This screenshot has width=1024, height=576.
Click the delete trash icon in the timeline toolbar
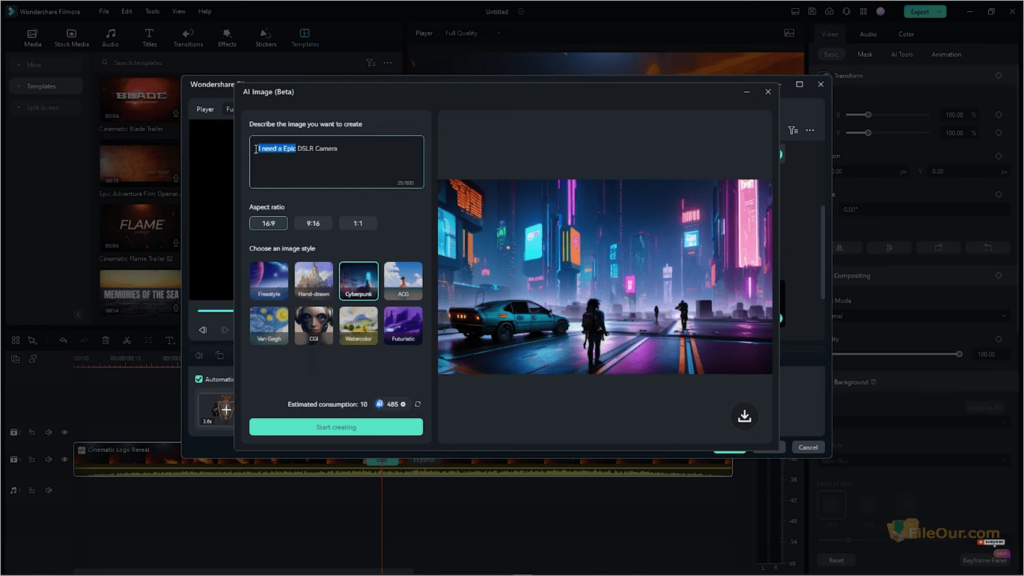click(105, 340)
